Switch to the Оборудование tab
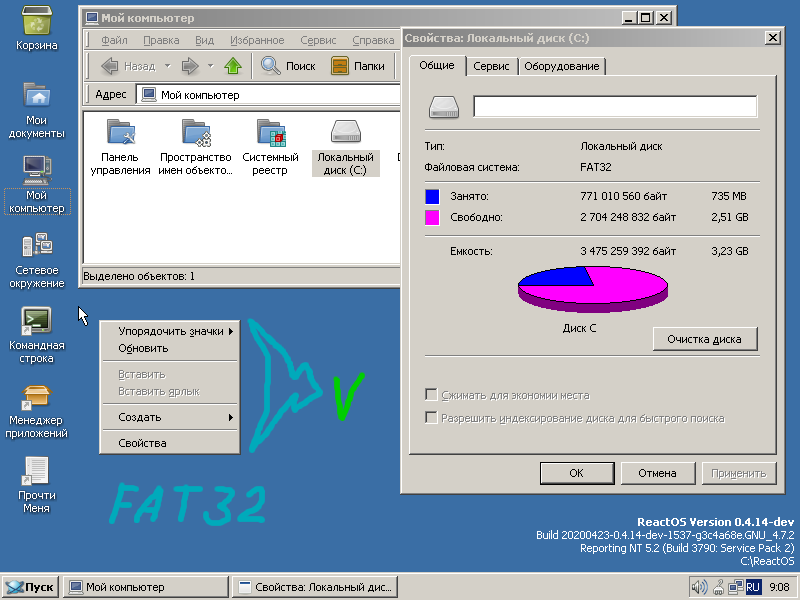Viewport: 800px width, 600px height. point(562,66)
